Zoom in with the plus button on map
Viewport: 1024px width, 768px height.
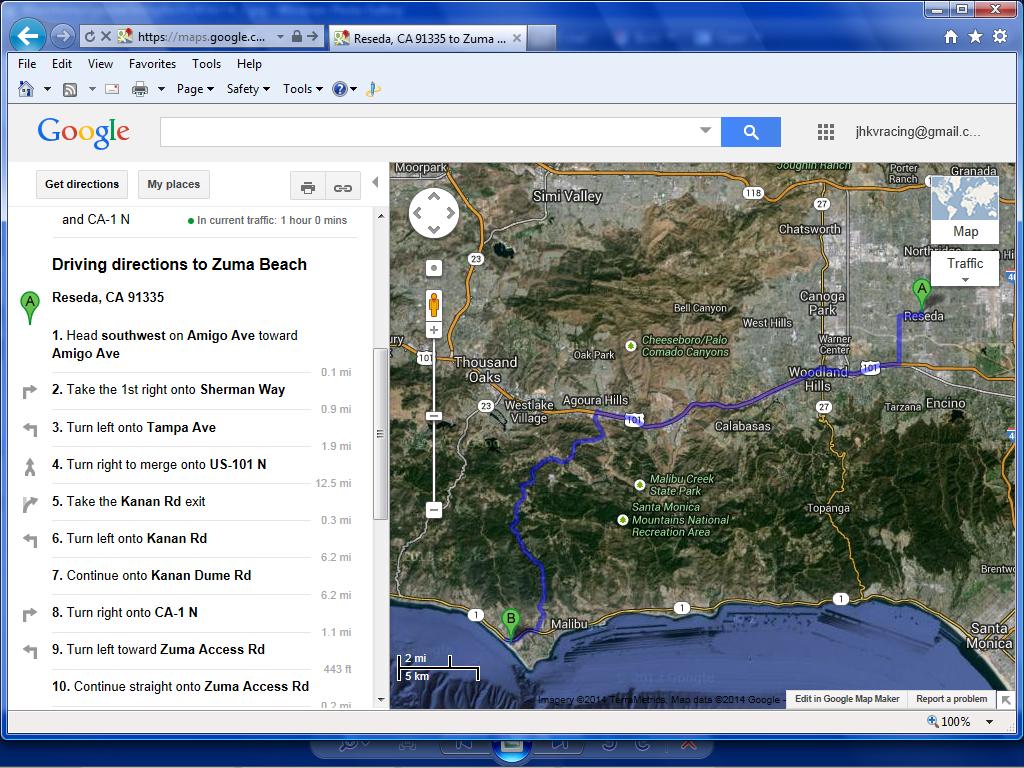tap(434, 330)
